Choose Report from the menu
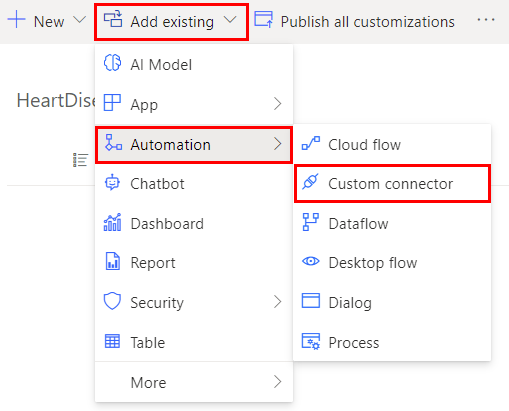Screen dimensions: 509x411 coord(194,263)
